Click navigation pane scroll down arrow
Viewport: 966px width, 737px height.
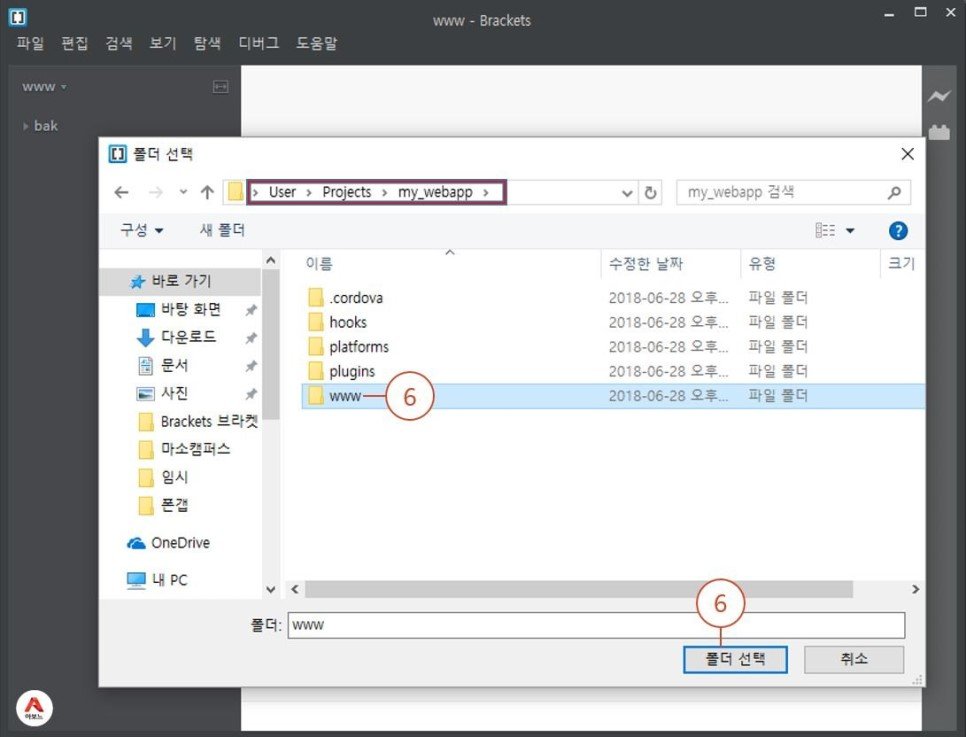(x=270, y=590)
